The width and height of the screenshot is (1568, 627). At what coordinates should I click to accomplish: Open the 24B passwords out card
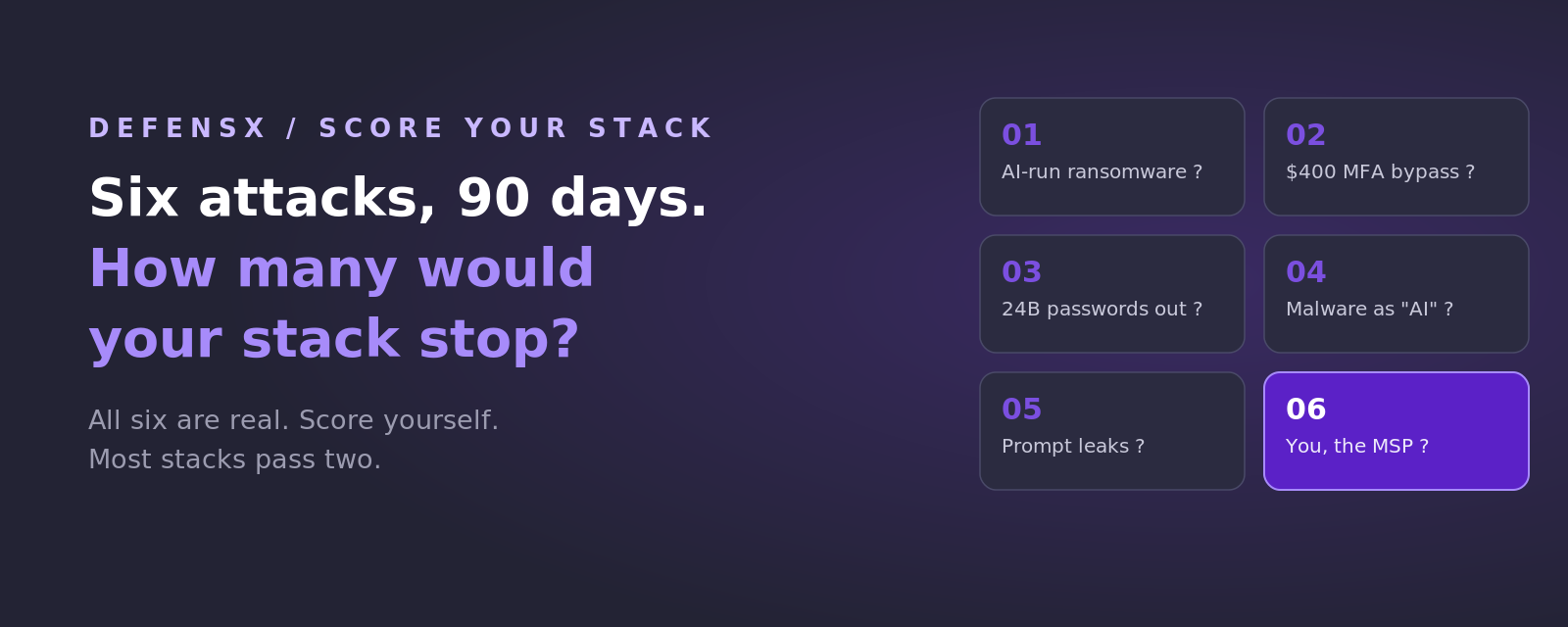click(1112, 294)
